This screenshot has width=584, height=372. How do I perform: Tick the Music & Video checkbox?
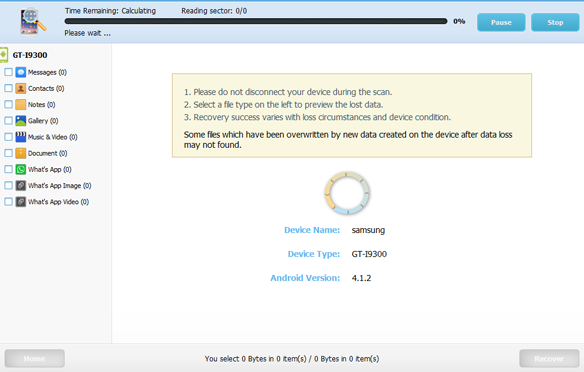point(8,137)
